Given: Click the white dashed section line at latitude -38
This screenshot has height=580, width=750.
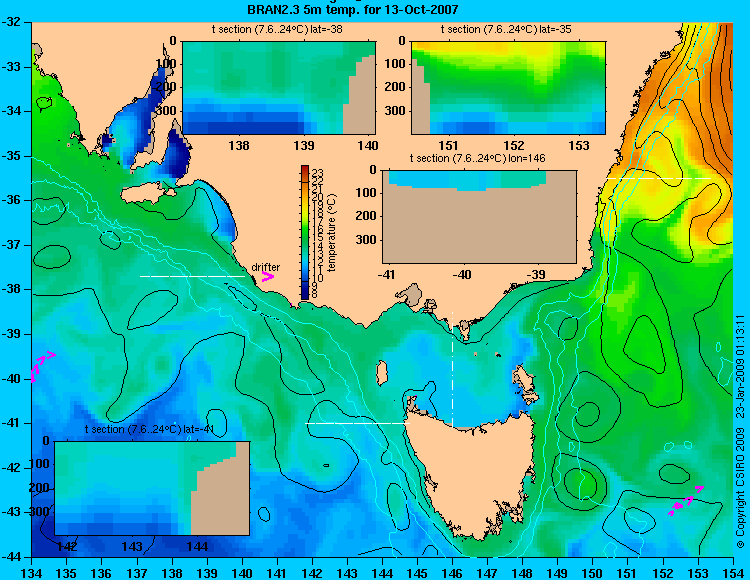Looking at the screenshot, I should 192,276.
